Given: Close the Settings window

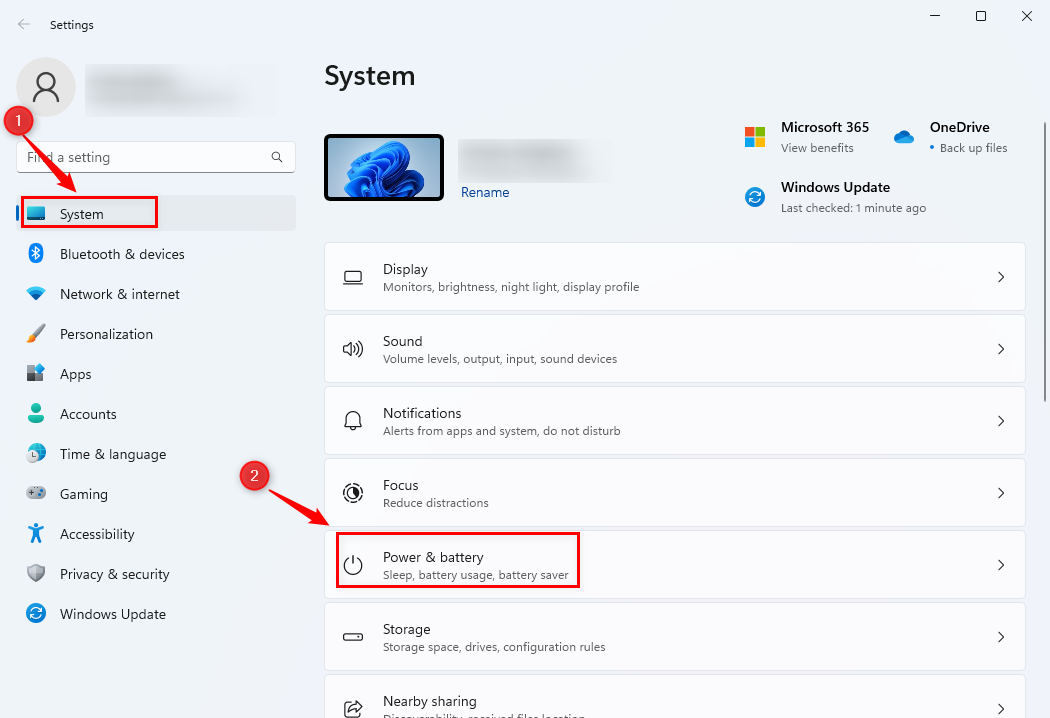Looking at the screenshot, I should pos(1027,16).
